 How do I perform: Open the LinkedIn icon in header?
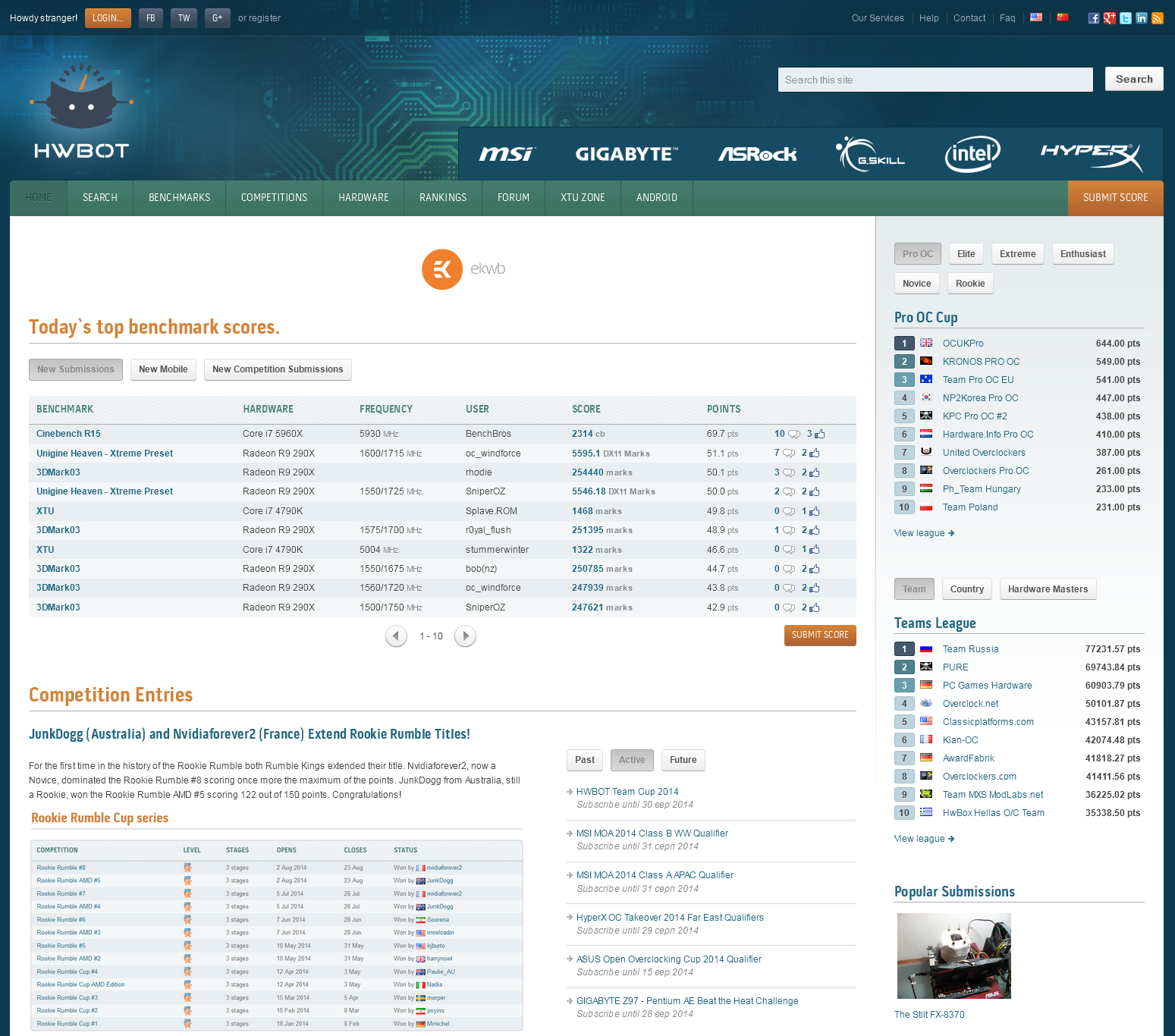pos(1142,18)
